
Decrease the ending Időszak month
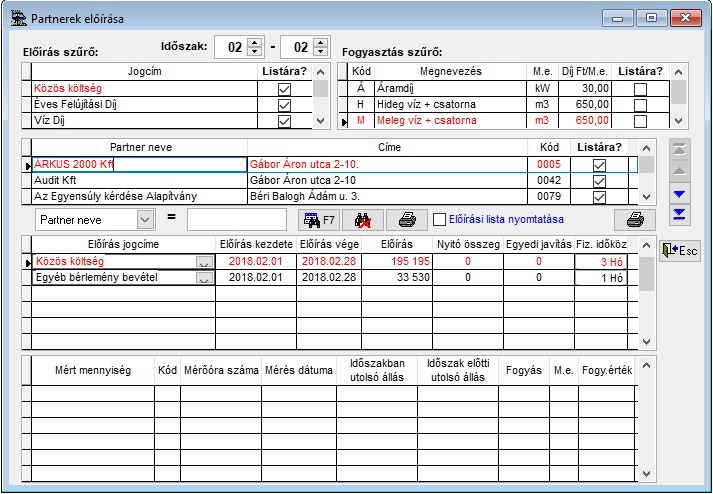point(319,52)
